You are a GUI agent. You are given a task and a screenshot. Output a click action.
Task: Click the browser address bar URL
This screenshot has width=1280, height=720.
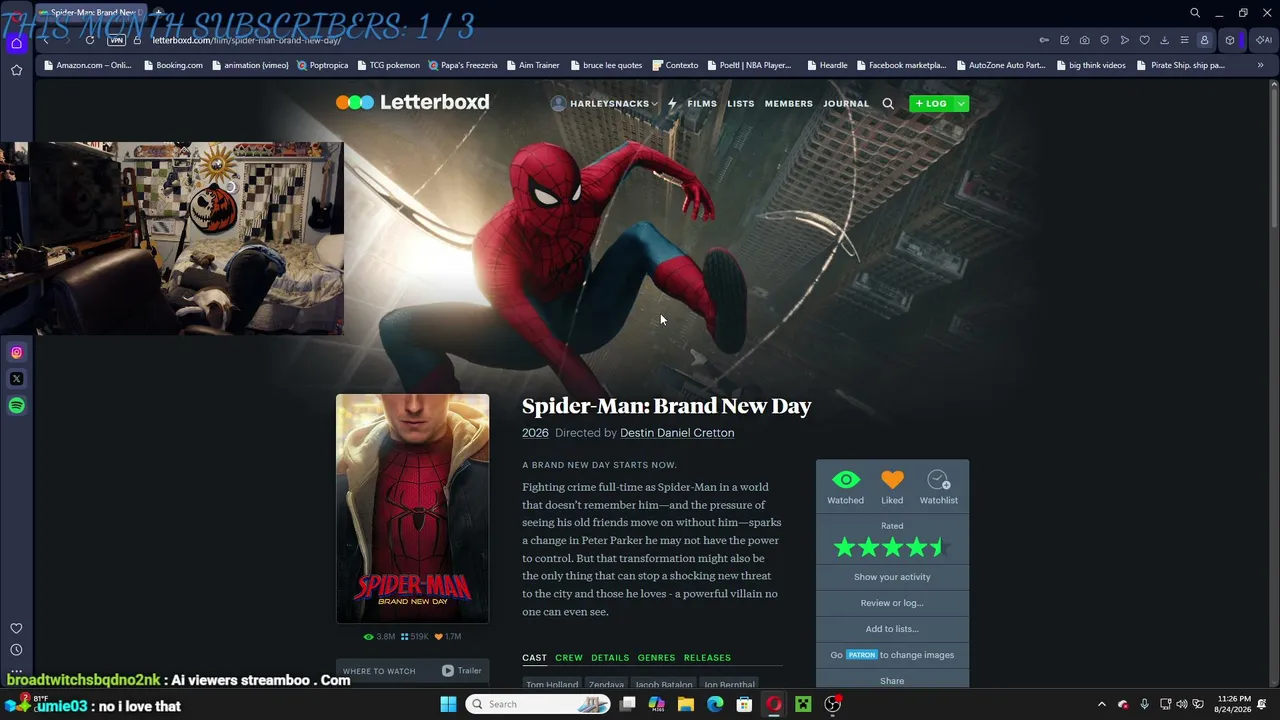[x=247, y=40]
